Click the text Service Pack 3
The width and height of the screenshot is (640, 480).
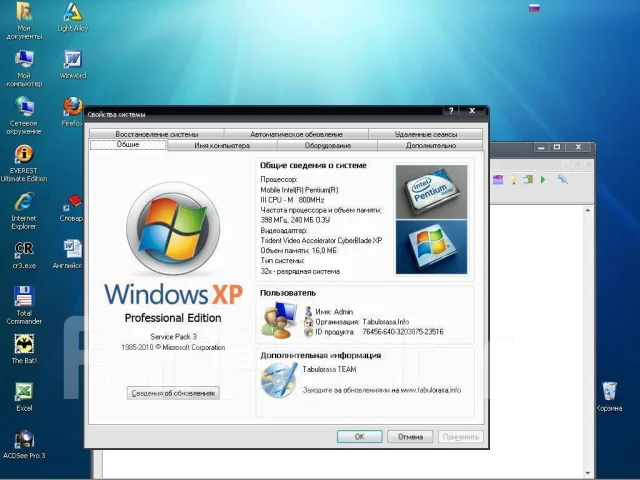click(x=173, y=337)
